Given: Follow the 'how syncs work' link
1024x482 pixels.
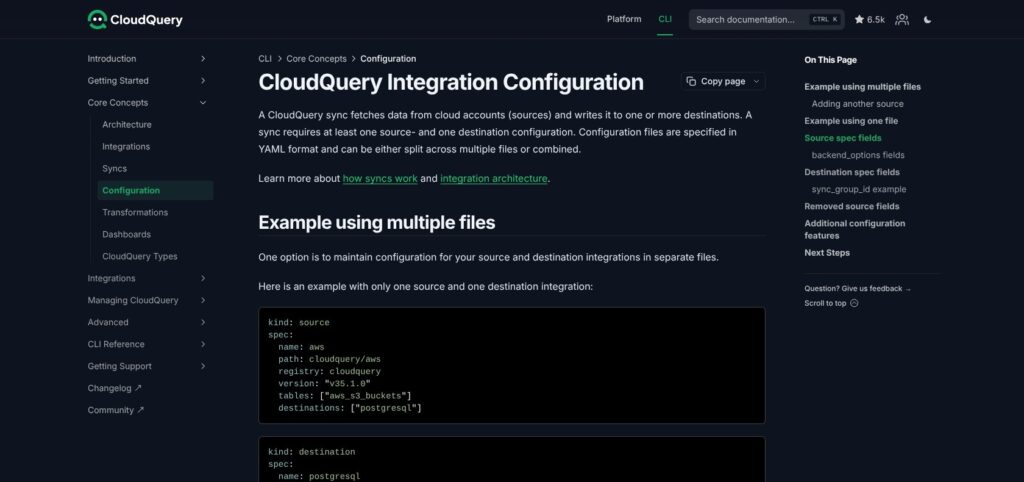Looking at the screenshot, I should pos(380,178).
